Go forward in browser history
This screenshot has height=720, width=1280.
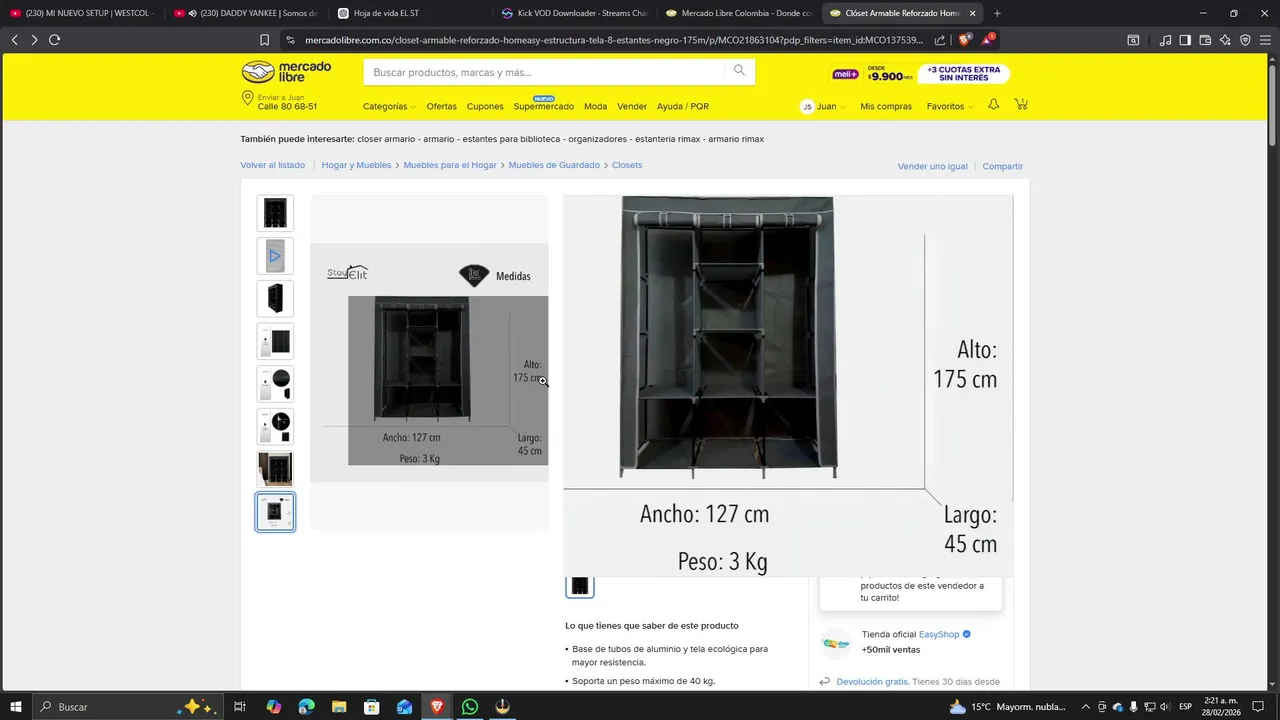[x=34, y=40]
